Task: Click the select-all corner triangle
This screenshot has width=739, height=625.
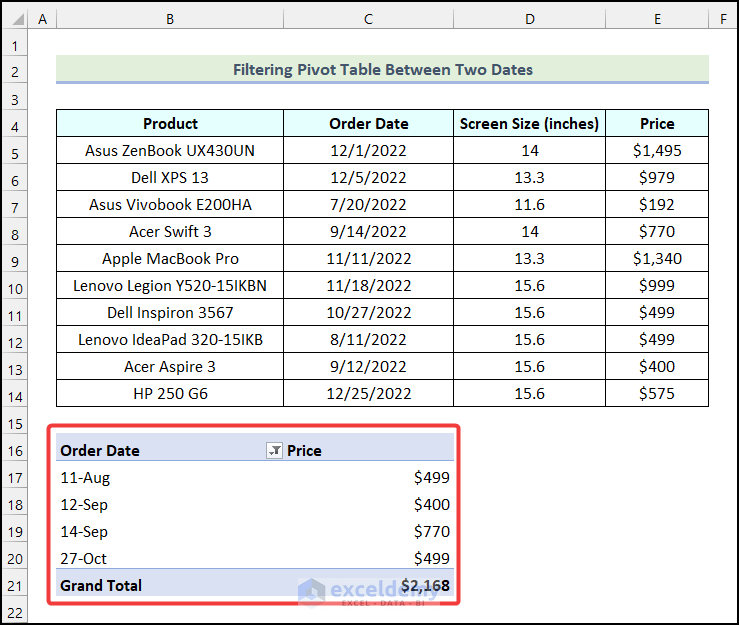Action: tap(14, 19)
